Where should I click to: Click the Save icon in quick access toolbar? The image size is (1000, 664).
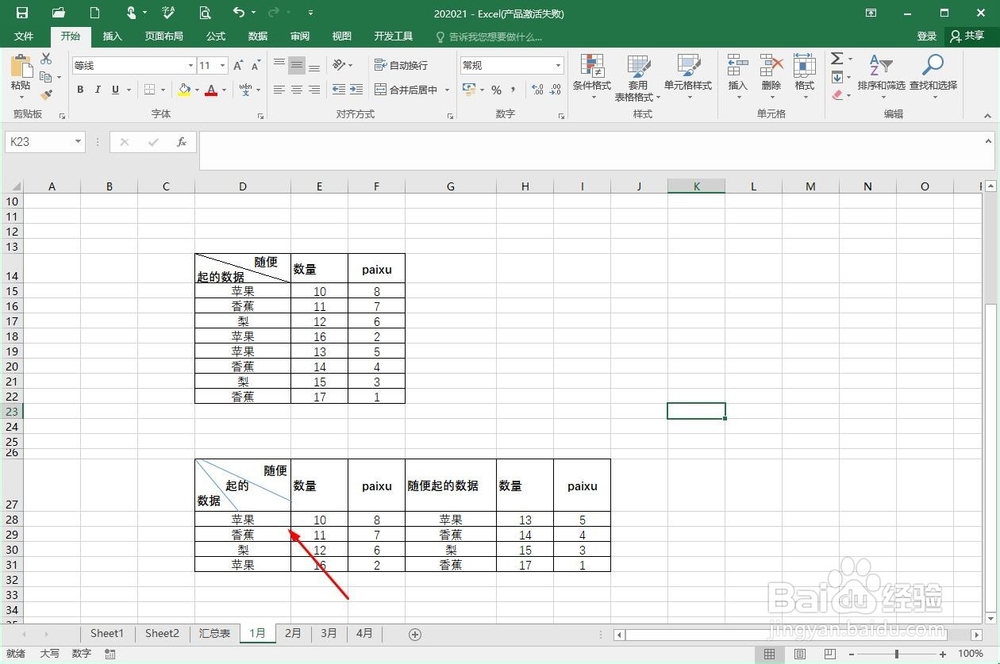click(x=22, y=12)
